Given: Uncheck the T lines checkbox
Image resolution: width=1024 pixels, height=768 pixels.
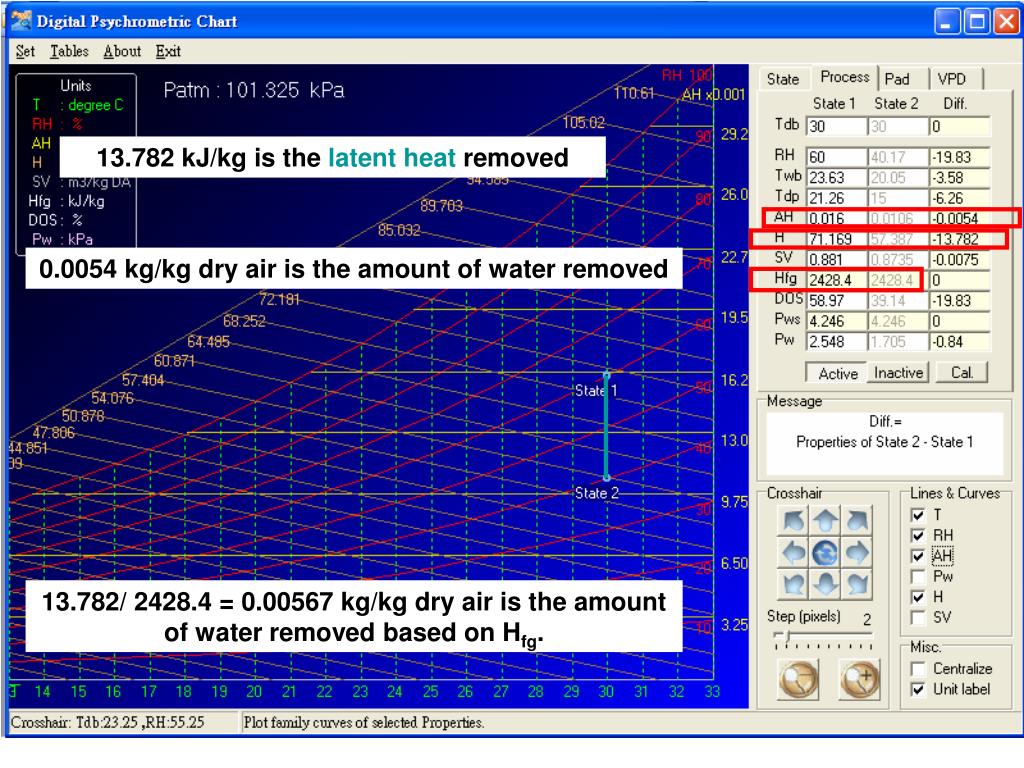Looking at the screenshot, I should pyautogui.click(x=918, y=515).
